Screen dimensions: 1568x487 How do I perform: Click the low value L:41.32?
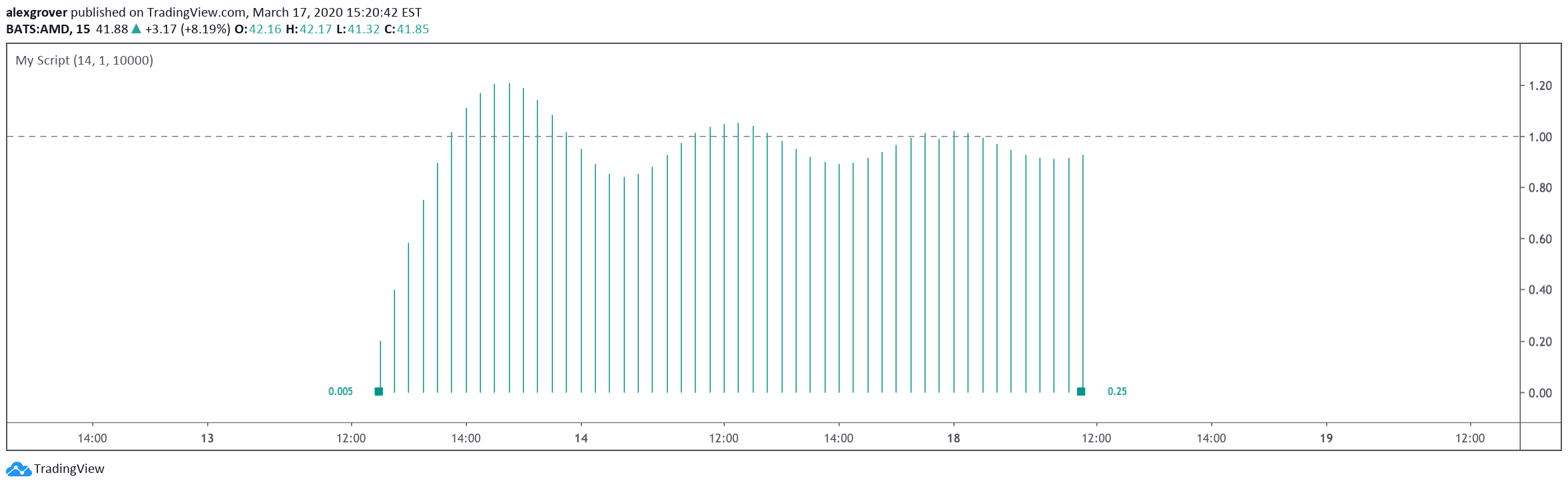pyautogui.click(x=358, y=29)
